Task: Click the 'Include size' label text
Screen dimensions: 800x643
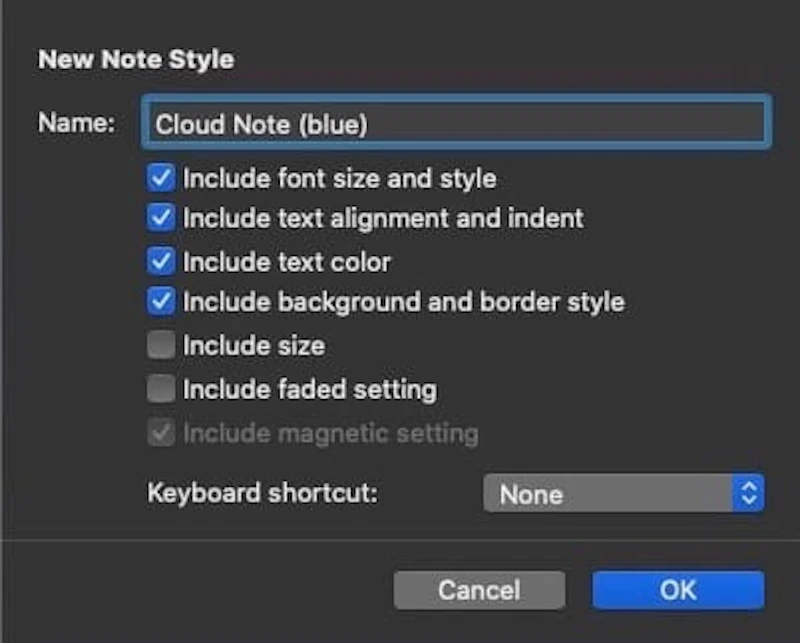Action: (253, 346)
